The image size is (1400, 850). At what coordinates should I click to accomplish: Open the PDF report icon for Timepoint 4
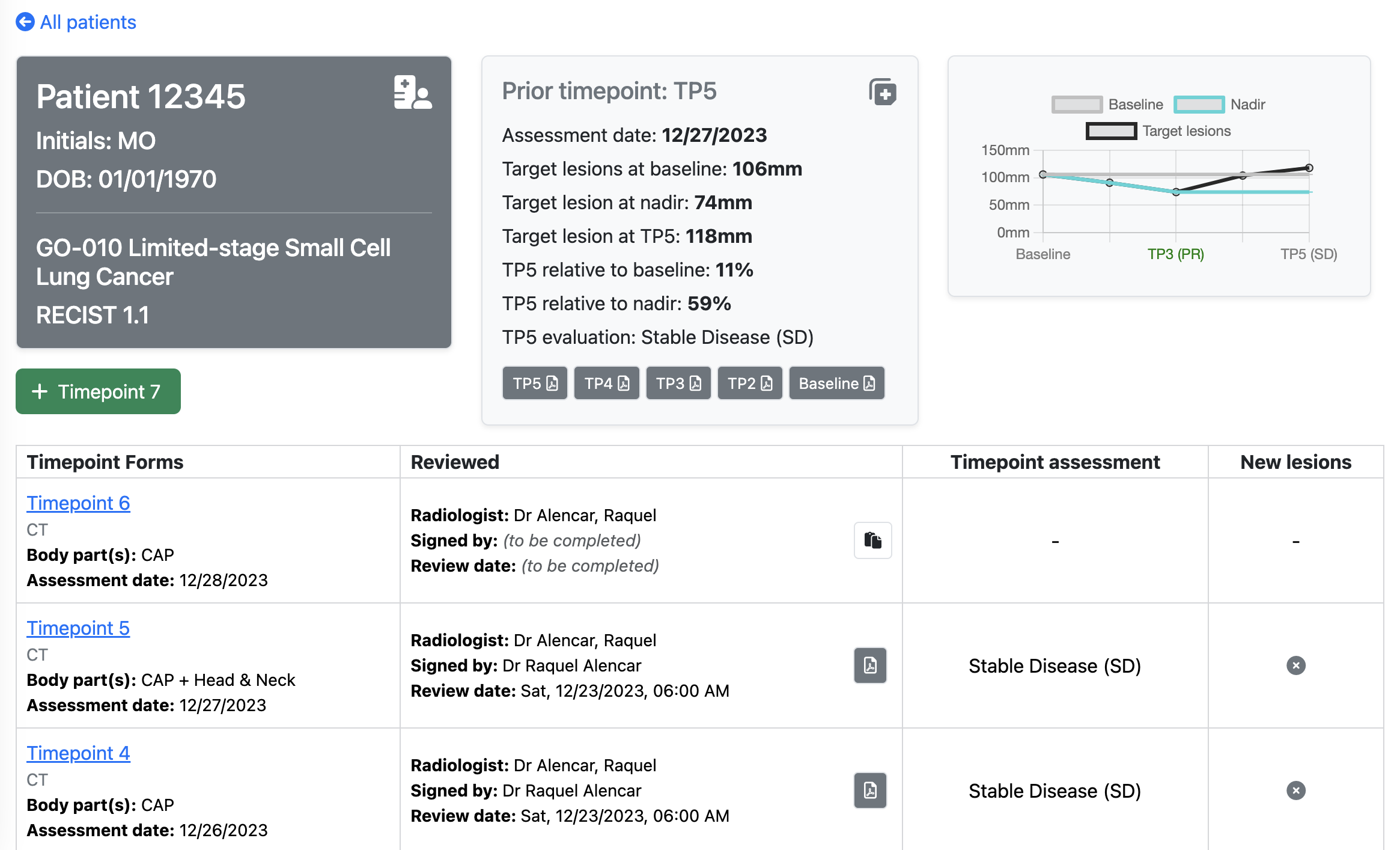[x=870, y=790]
